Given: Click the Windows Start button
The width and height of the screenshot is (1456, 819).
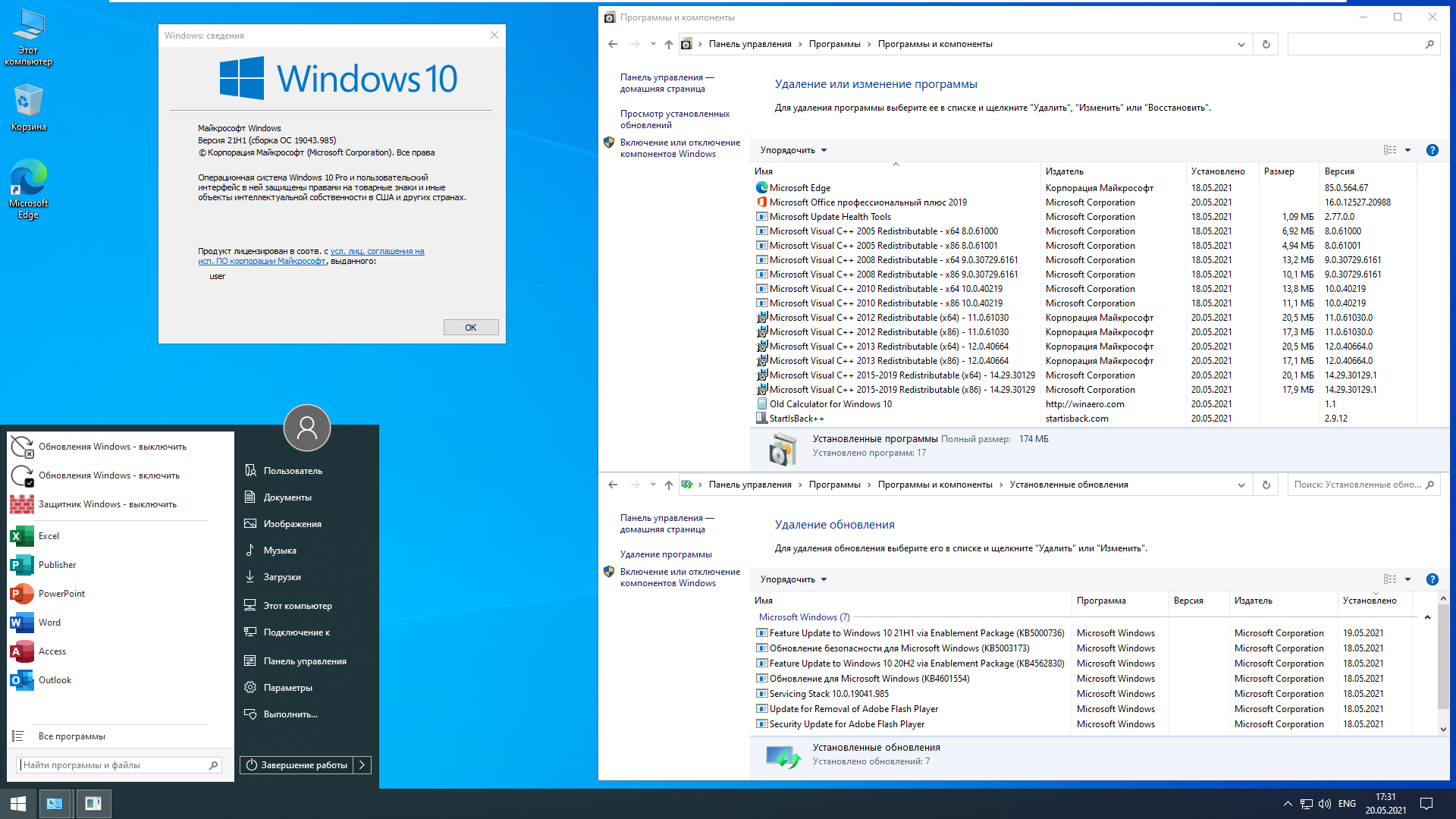Looking at the screenshot, I should 18,804.
